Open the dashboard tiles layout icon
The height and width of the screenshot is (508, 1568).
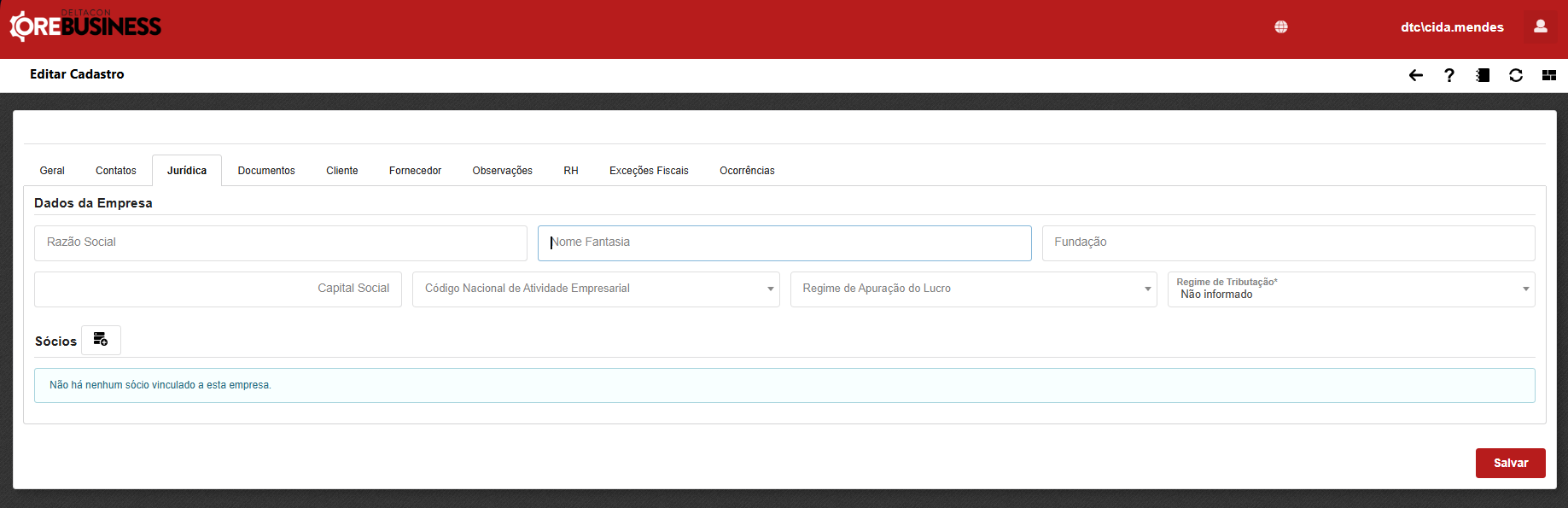coord(1548,75)
